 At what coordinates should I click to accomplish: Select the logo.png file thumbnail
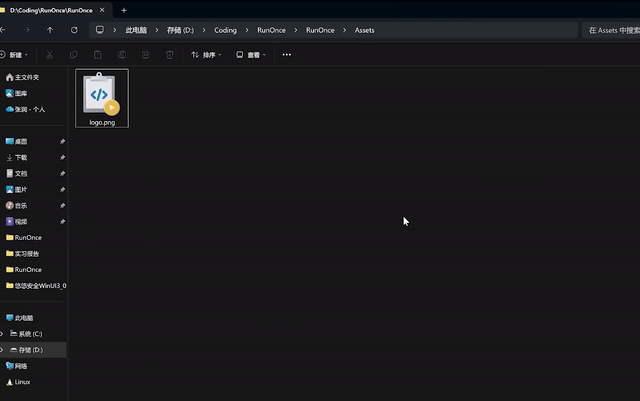(102, 98)
